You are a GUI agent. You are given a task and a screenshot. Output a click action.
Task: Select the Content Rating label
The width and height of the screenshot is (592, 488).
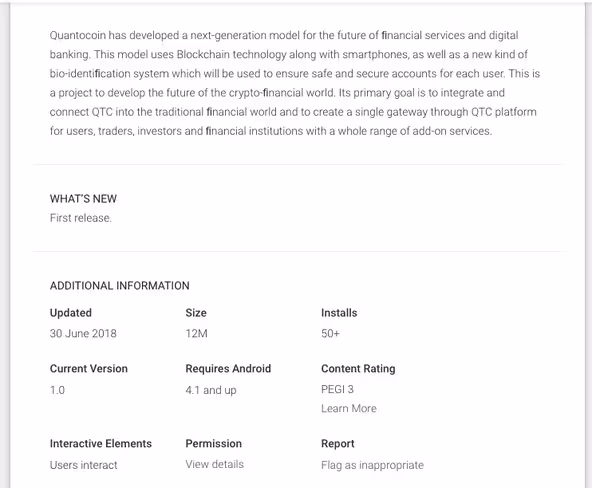coord(358,368)
